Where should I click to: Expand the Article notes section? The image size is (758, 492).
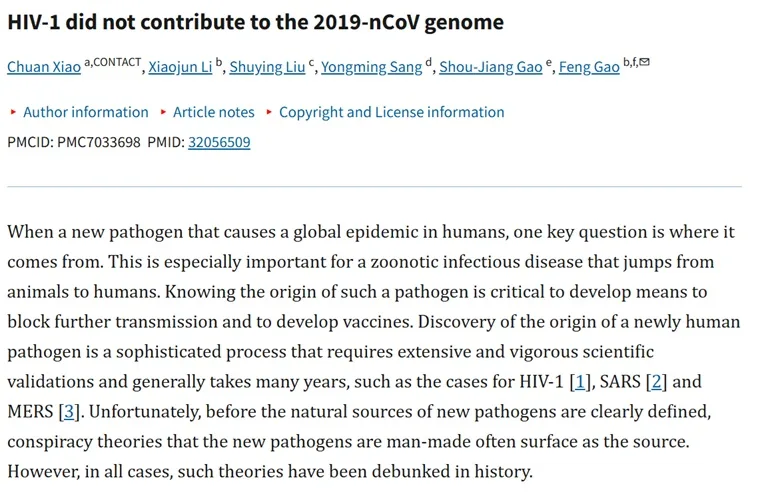(213, 112)
